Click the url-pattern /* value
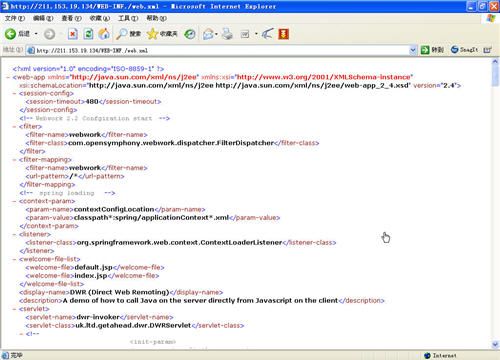This screenshot has width=500, height=360. [73, 176]
